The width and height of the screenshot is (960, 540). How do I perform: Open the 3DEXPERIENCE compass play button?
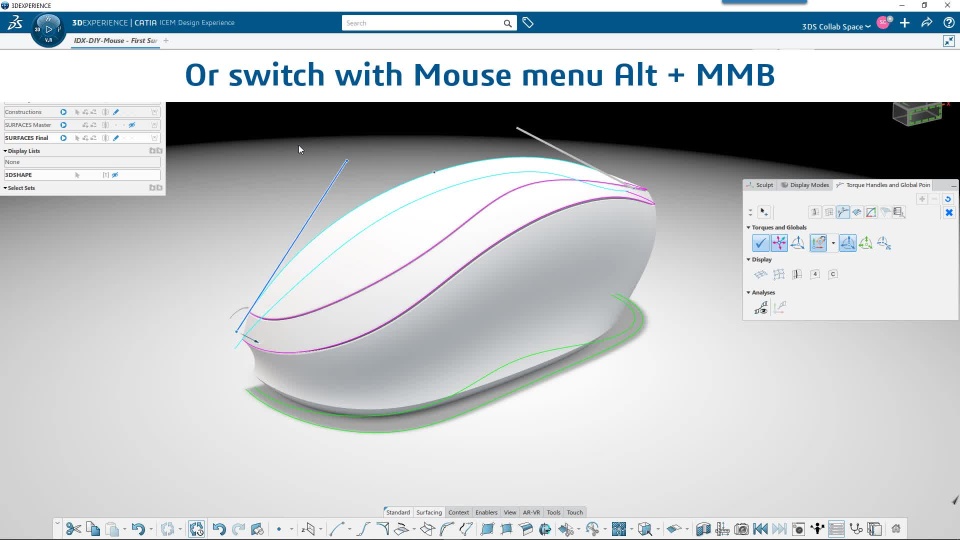[48, 29]
